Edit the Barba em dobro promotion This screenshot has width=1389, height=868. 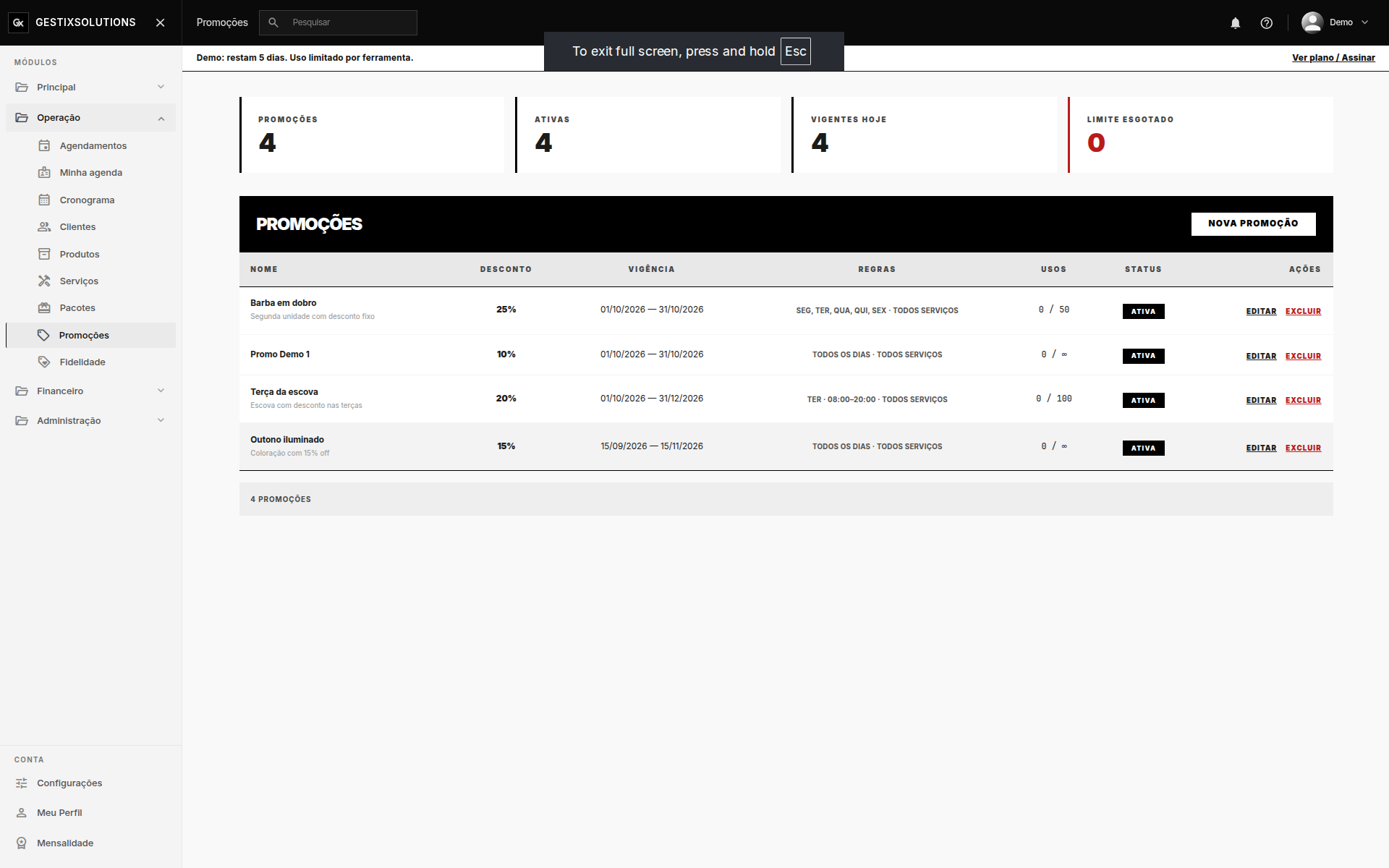pos(1261,311)
